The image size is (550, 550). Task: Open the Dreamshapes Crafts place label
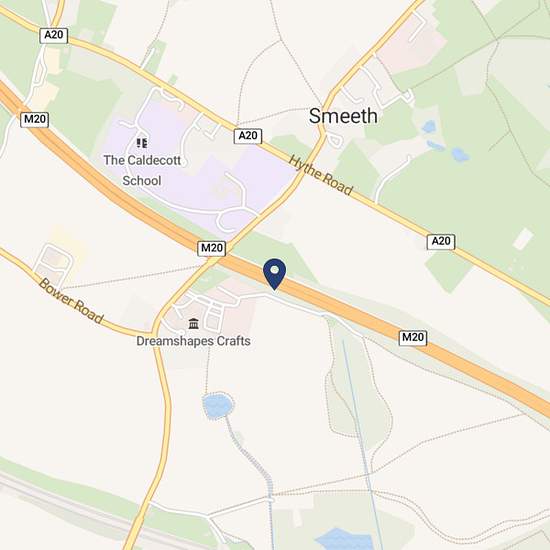coord(193,341)
